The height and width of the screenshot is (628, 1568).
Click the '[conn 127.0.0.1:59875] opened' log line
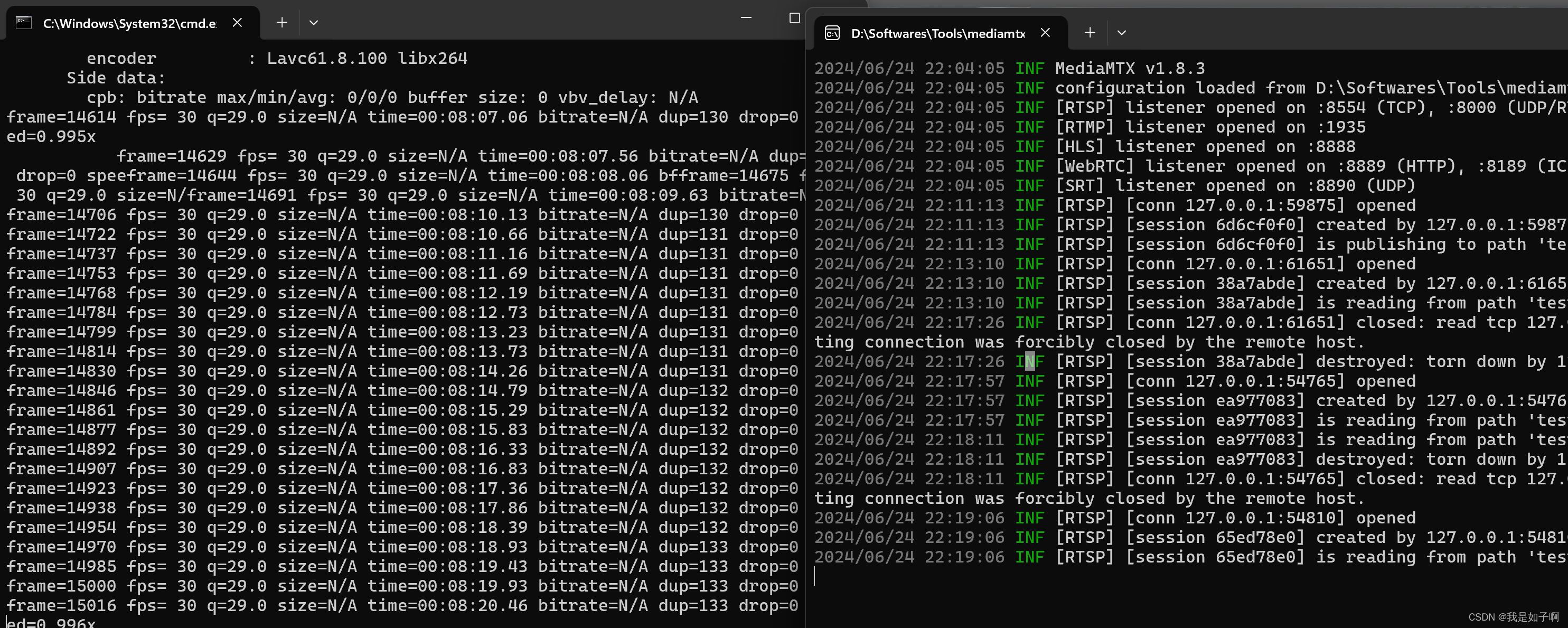click(1114, 205)
